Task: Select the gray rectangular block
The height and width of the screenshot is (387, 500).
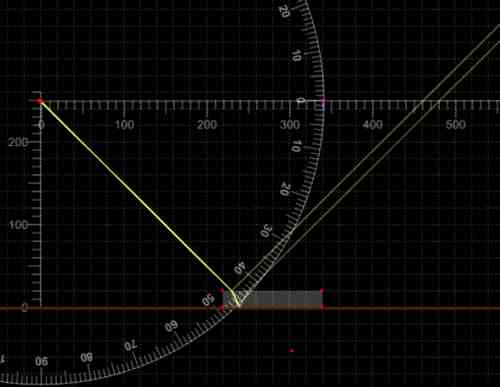Action: (273, 298)
